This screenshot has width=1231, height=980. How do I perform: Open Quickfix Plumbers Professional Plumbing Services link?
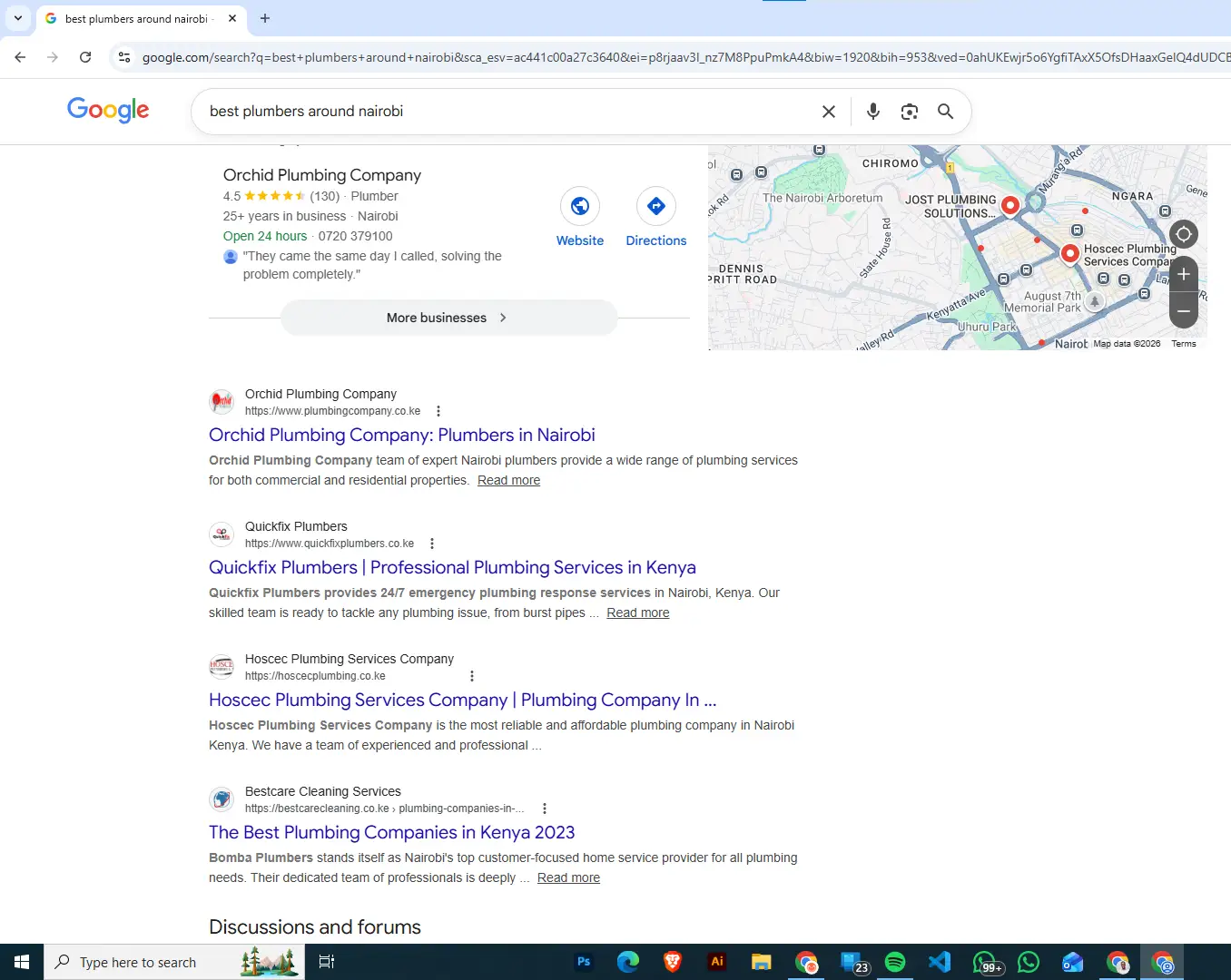(452, 567)
